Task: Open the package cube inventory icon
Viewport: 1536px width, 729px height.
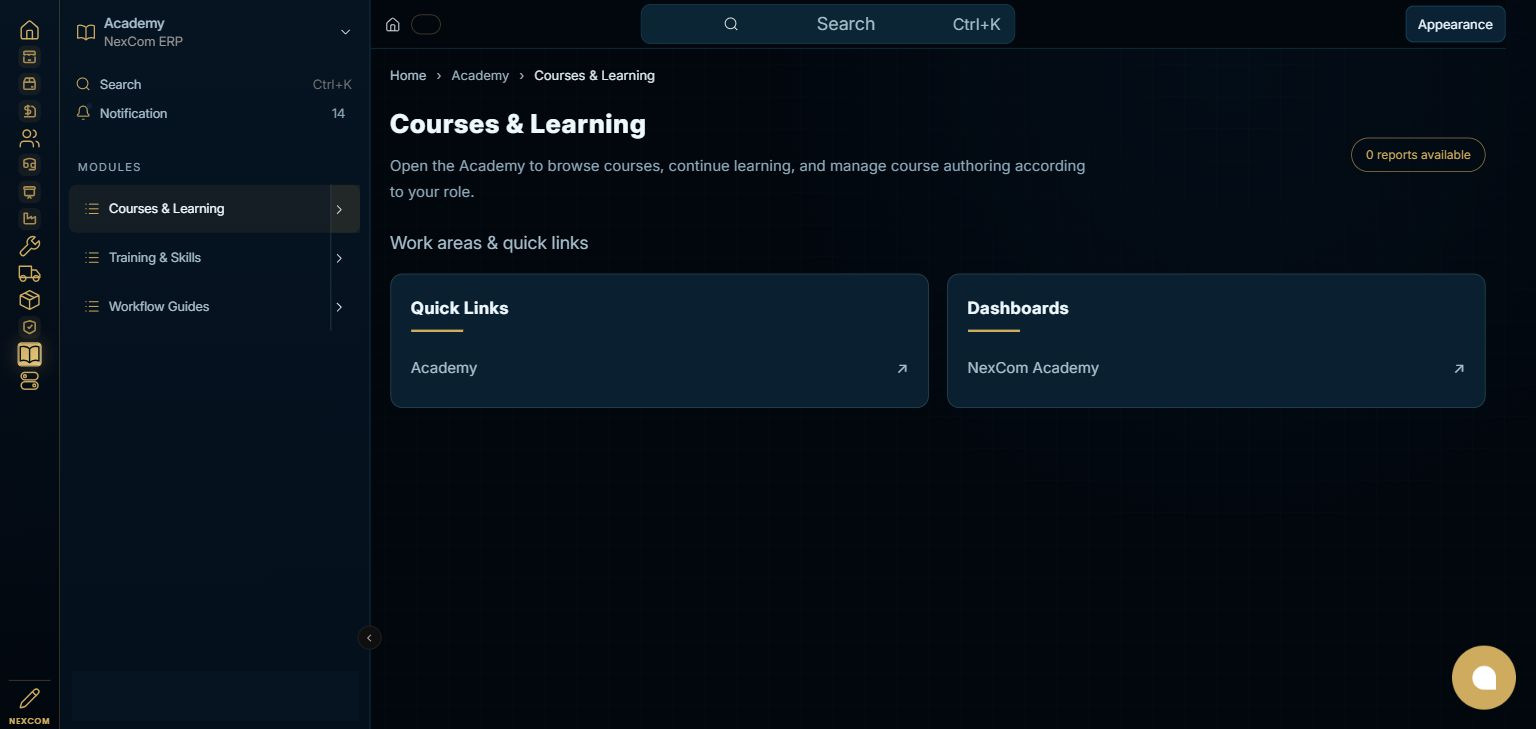Action: tap(29, 300)
